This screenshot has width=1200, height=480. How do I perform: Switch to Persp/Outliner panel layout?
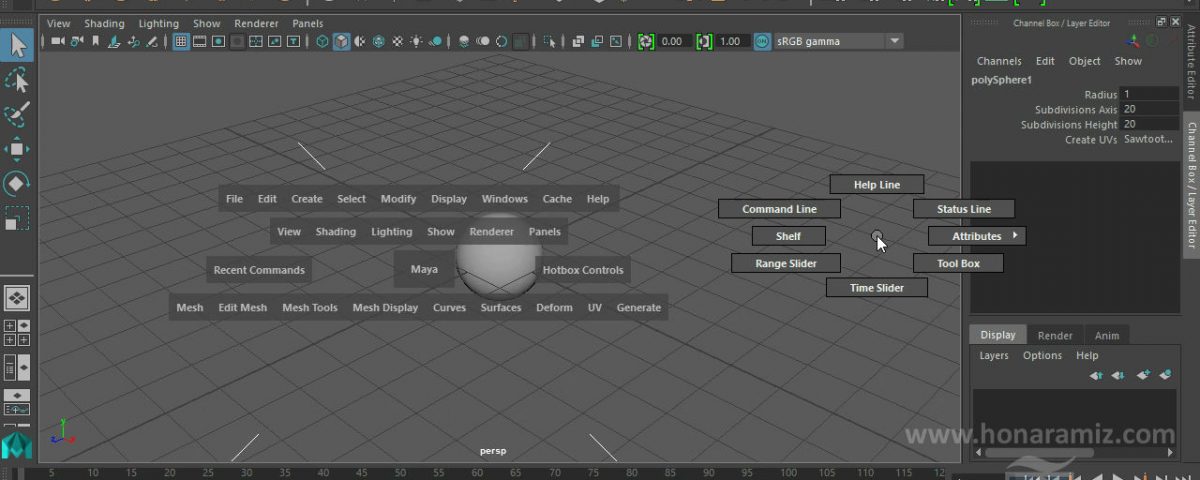tap(17, 367)
